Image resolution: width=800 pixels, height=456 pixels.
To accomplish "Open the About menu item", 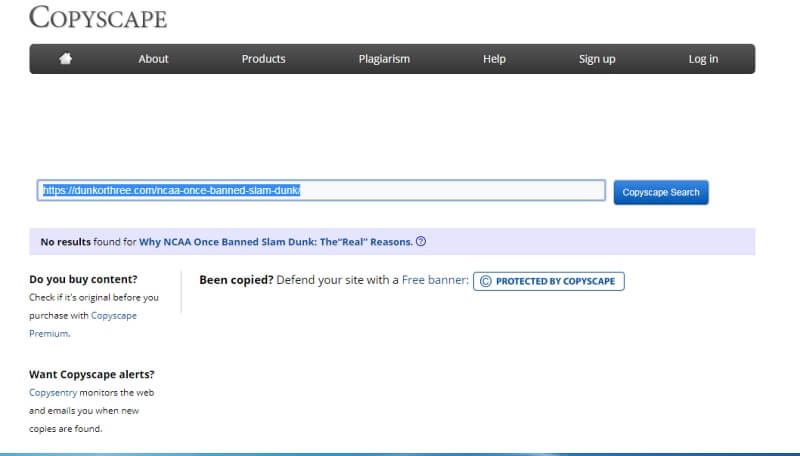I will [x=153, y=59].
